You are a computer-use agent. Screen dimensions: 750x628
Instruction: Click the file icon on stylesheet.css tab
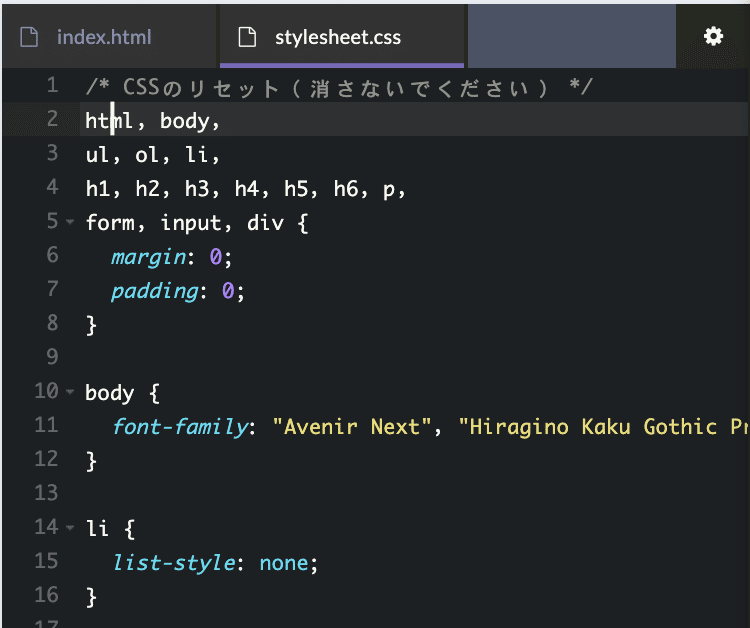pyautogui.click(x=247, y=37)
